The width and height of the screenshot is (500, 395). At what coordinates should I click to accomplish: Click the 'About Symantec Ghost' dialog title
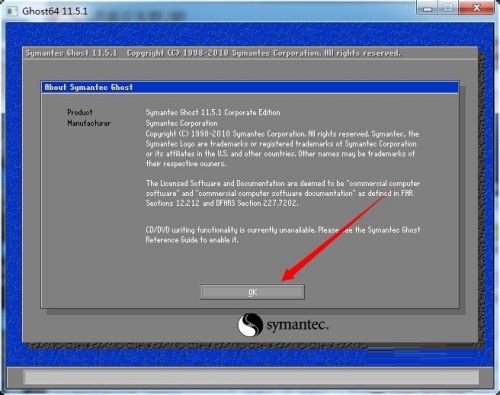(x=89, y=87)
